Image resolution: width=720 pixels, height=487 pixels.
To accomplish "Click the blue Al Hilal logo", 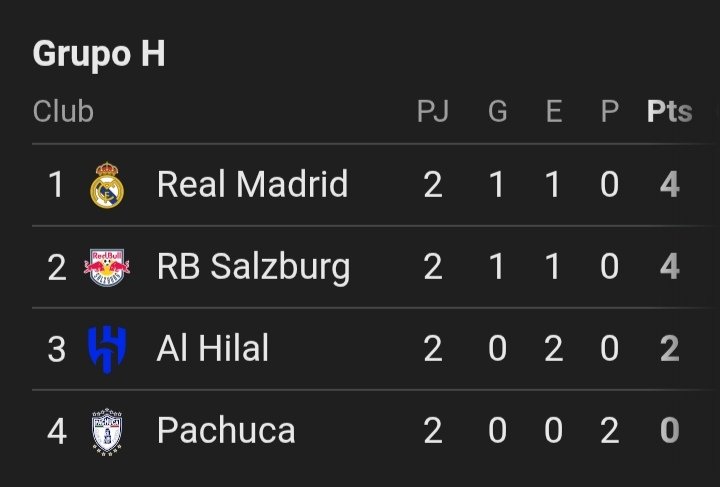I will point(107,349).
